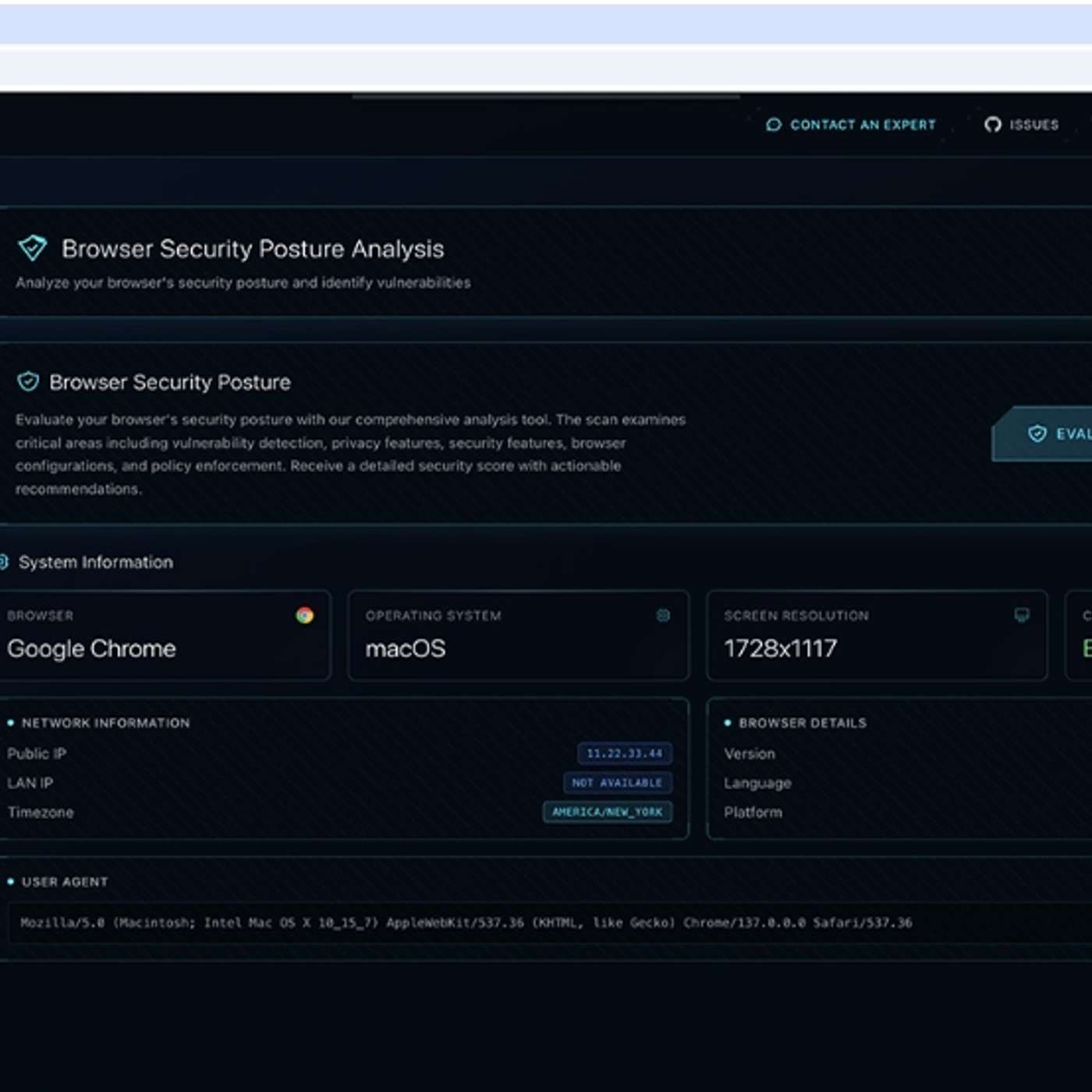Click the Browser Security Posture Analysis title
Viewport: 1092px width, 1092px height.
tap(253, 249)
